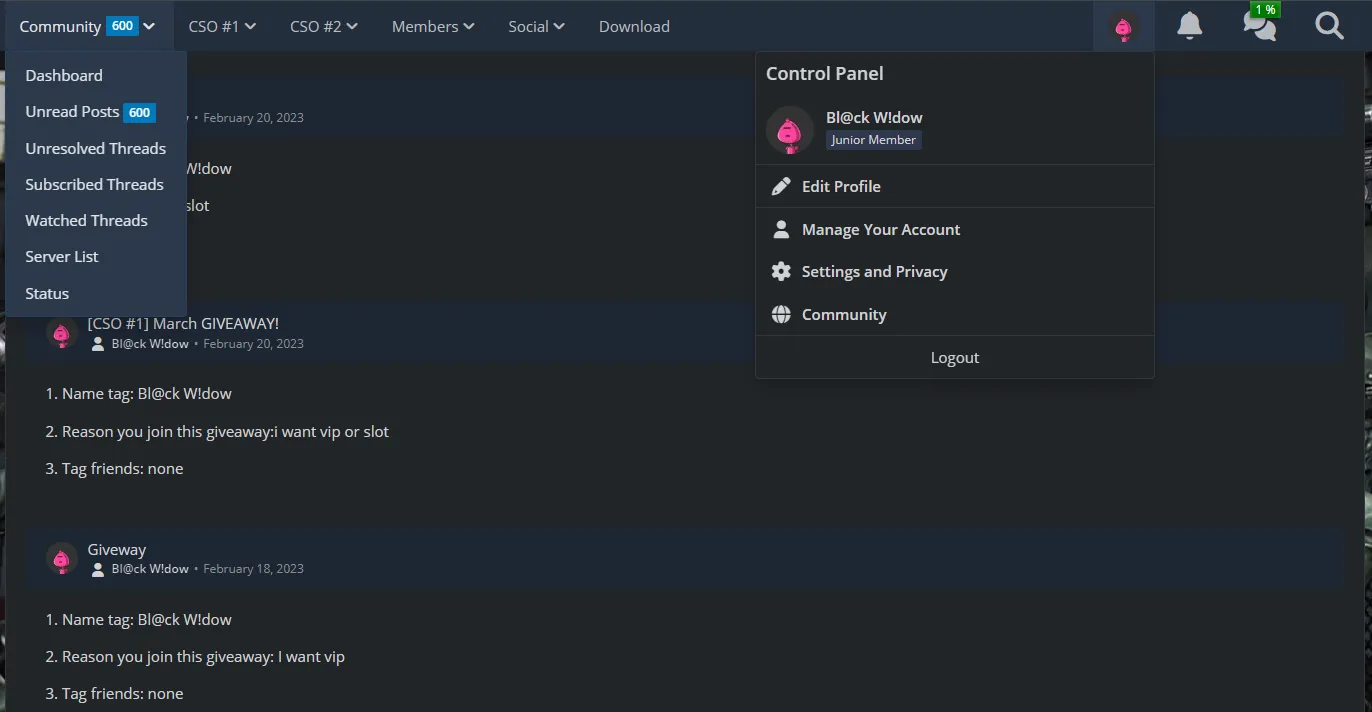Viewport: 1372px width, 712px height.
Task: Expand the CSO #2 dropdown menu
Action: (324, 26)
